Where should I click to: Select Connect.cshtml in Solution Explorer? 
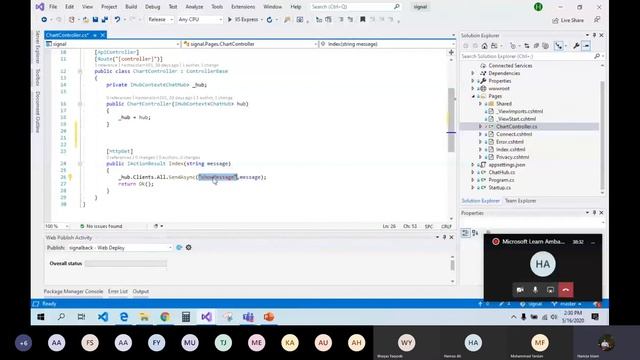pyautogui.click(x=513, y=134)
